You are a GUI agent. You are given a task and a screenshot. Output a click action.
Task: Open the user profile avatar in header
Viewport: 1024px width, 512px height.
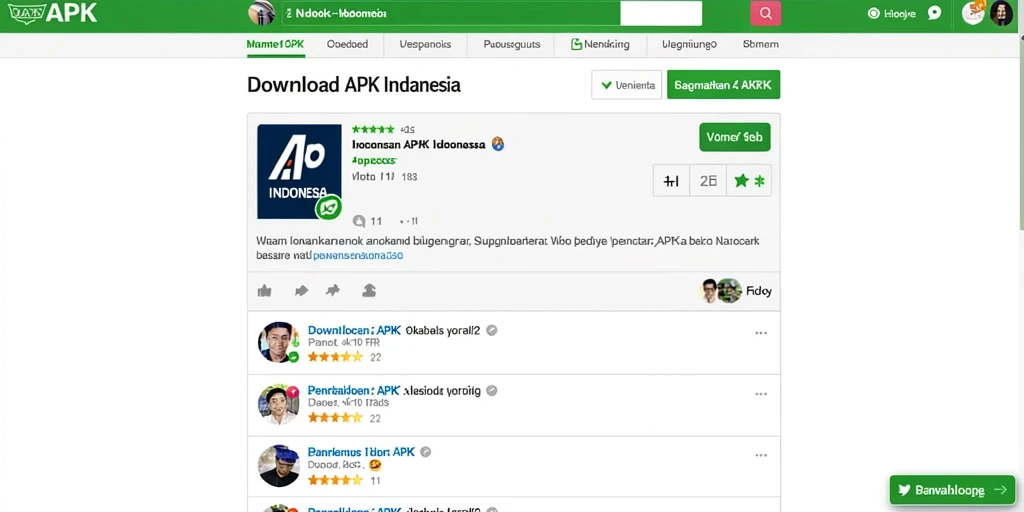pos(1001,13)
